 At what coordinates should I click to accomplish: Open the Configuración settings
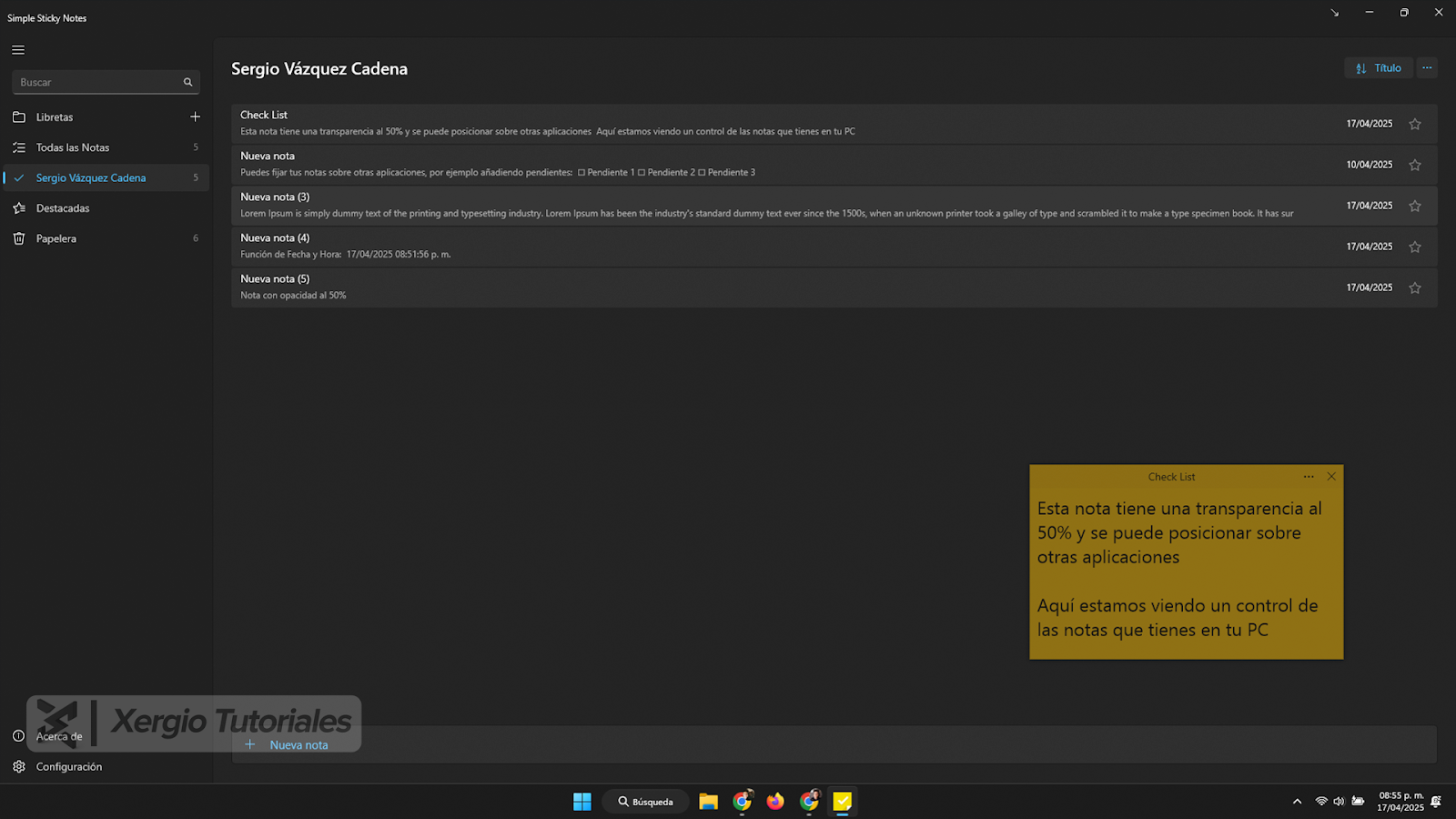click(x=68, y=767)
